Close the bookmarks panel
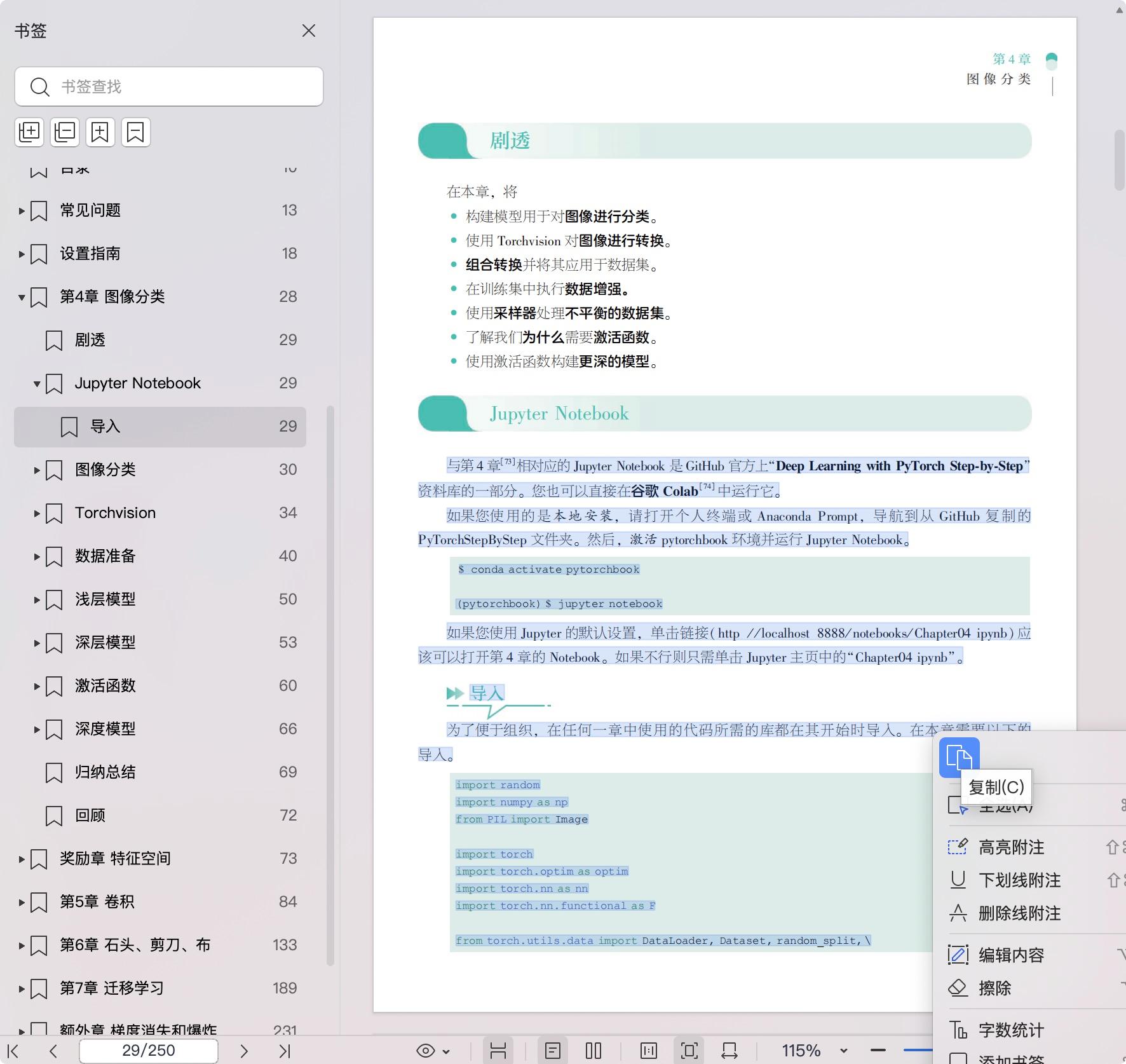1126x1064 pixels. [x=309, y=31]
